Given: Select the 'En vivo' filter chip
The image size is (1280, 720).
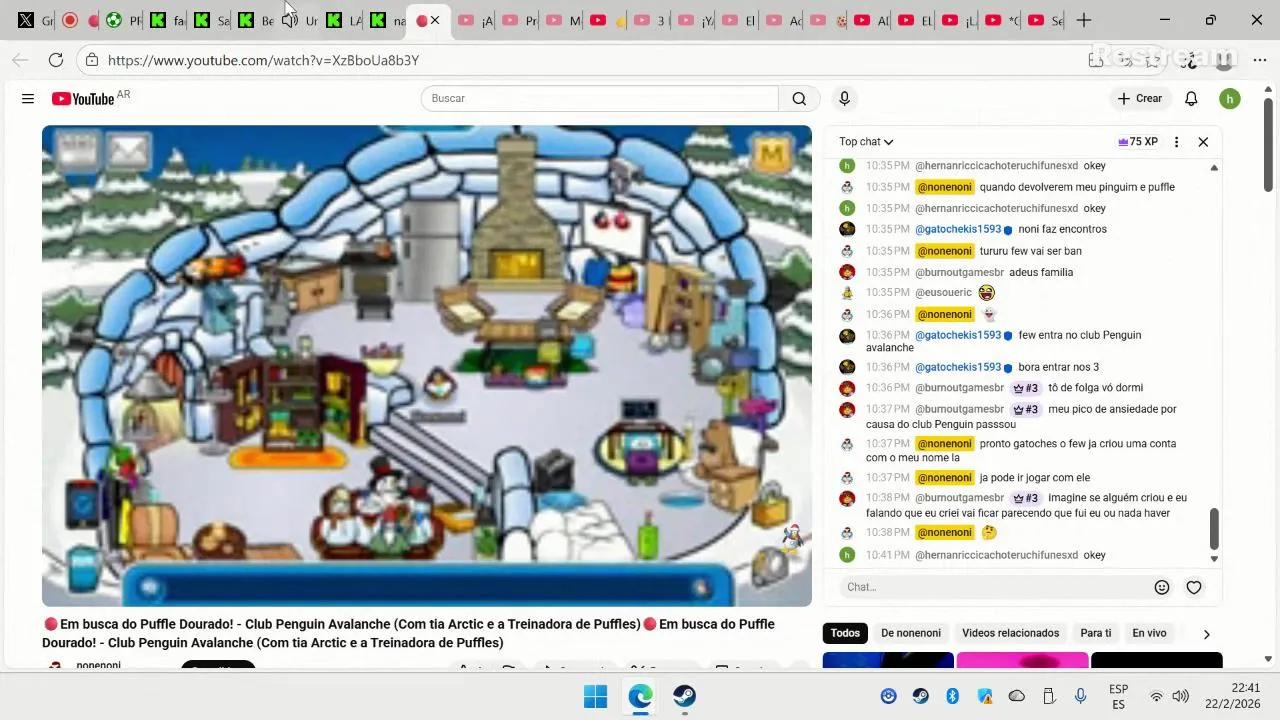Looking at the screenshot, I should click(1149, 633).
